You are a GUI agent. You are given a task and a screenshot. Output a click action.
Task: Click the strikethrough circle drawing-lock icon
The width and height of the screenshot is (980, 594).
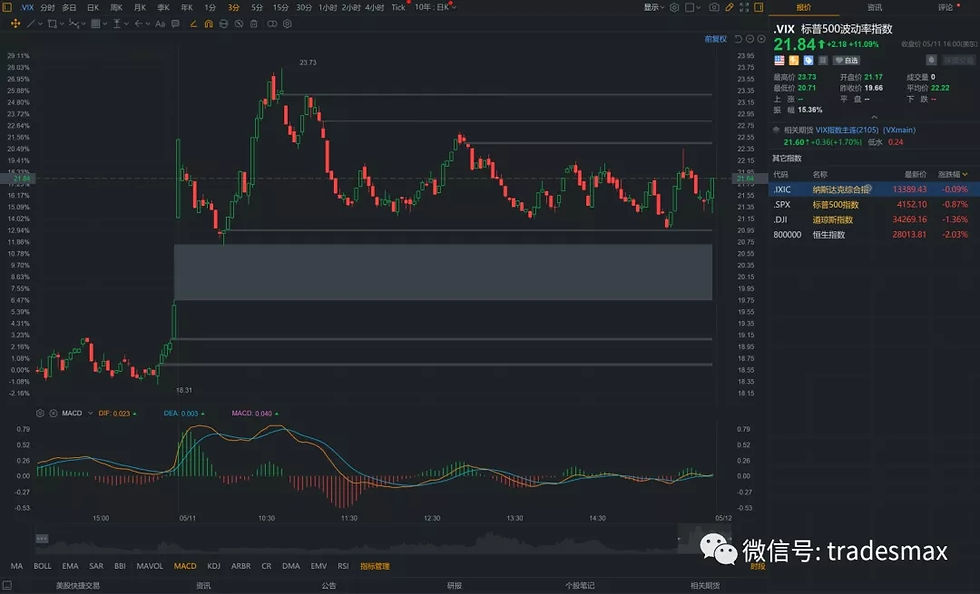tap(224, 24)
